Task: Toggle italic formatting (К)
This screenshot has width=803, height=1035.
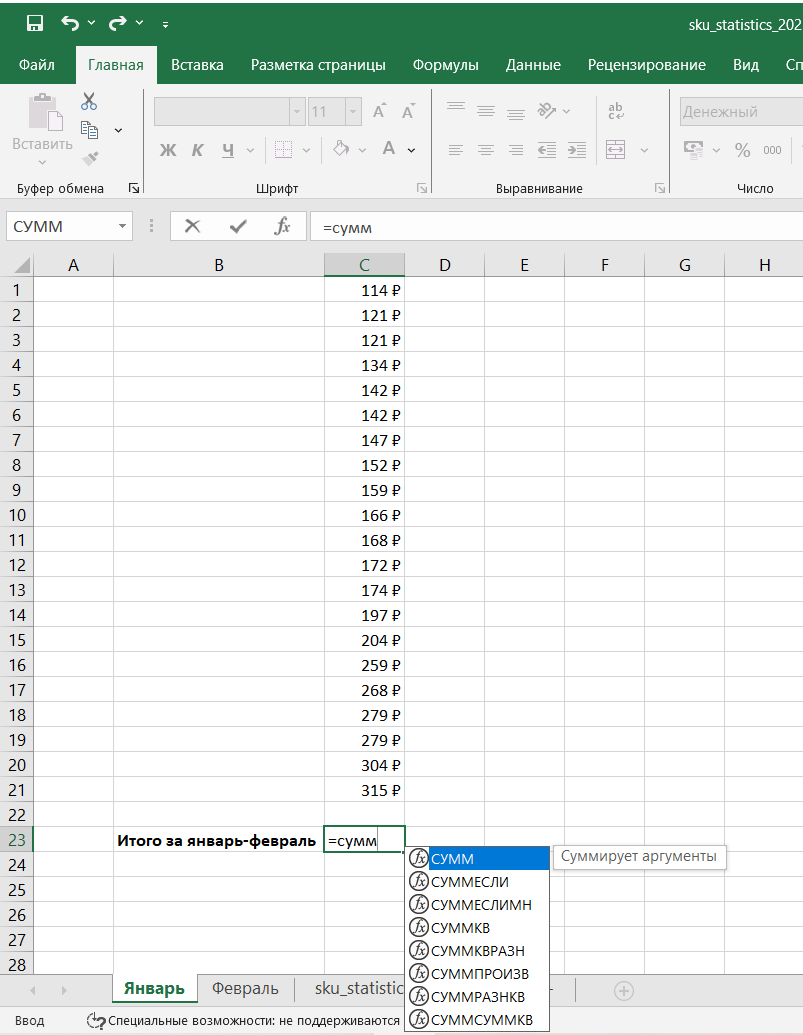Action: pyautogui.click(x=198, y=150)
